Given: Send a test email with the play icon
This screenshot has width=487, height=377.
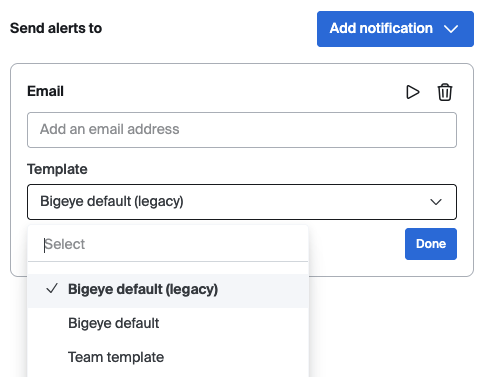Looking at the screenshot, I should 413,92.
